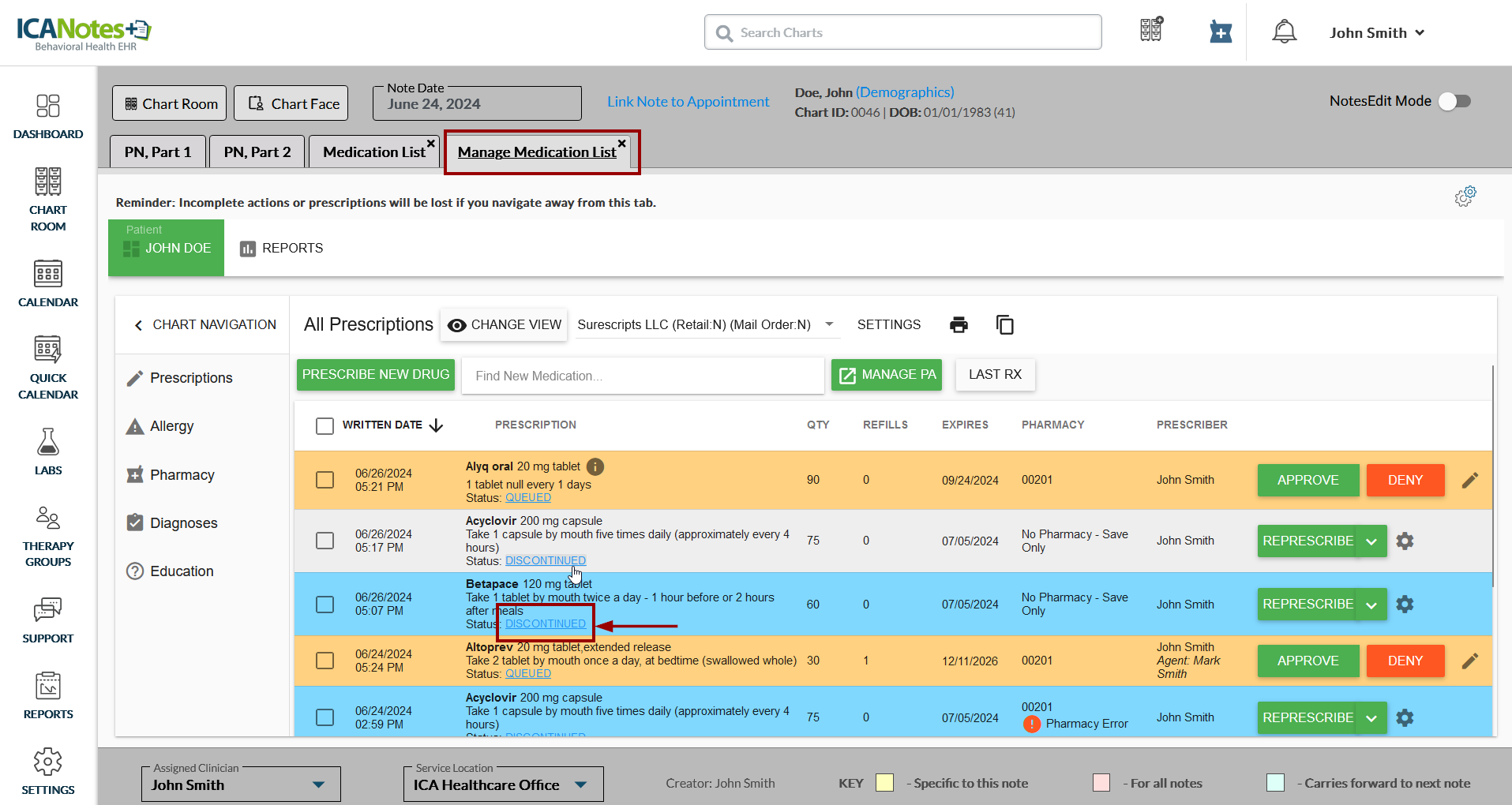1512x805 pixels.
Task: Click the yellow 'Specific to this note' swatch
Action: coord(884,783)
